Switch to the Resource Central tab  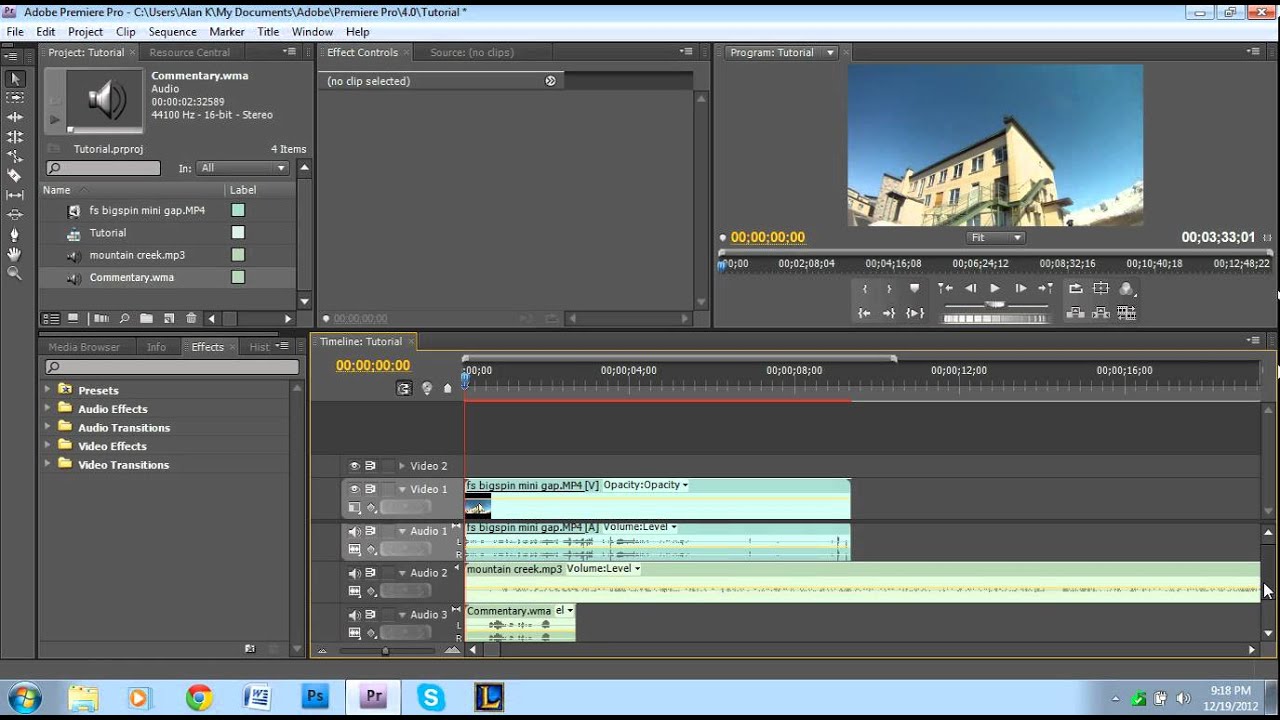(x=190, y=52)
